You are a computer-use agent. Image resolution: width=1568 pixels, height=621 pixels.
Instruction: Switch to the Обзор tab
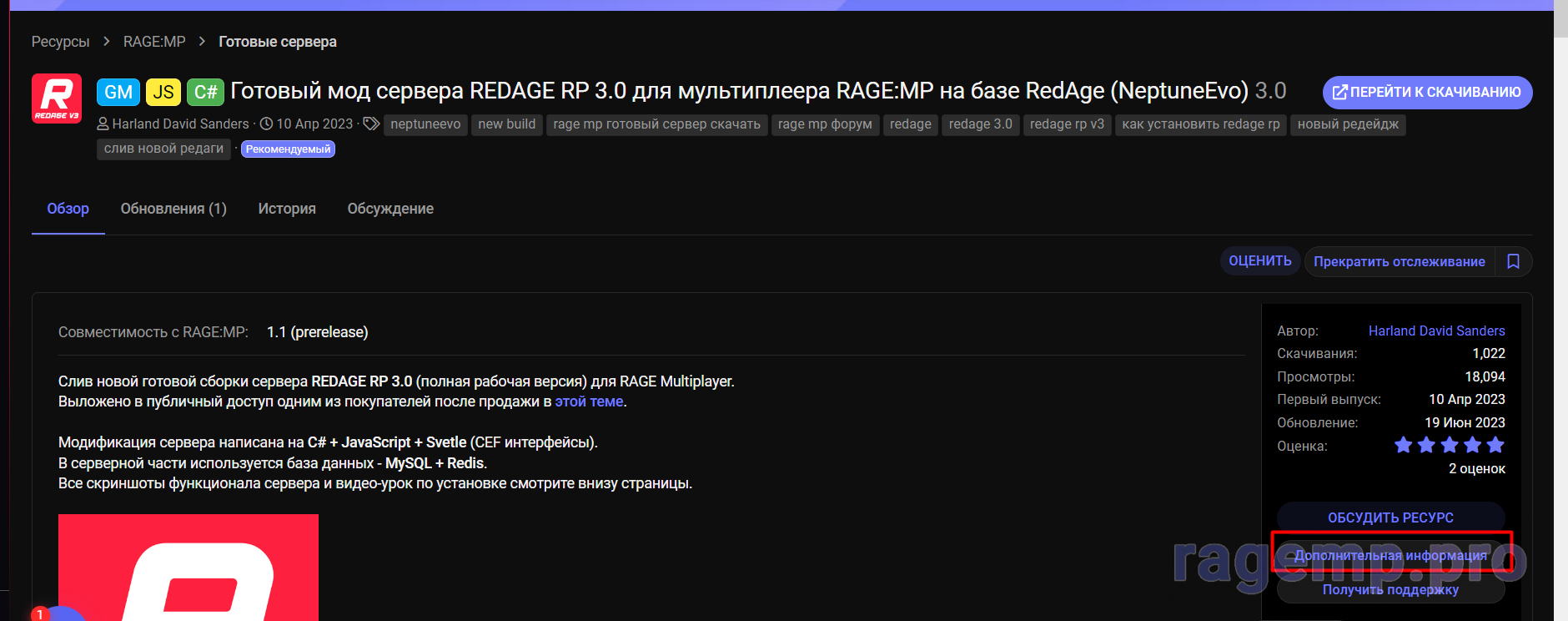pos(68,209)
